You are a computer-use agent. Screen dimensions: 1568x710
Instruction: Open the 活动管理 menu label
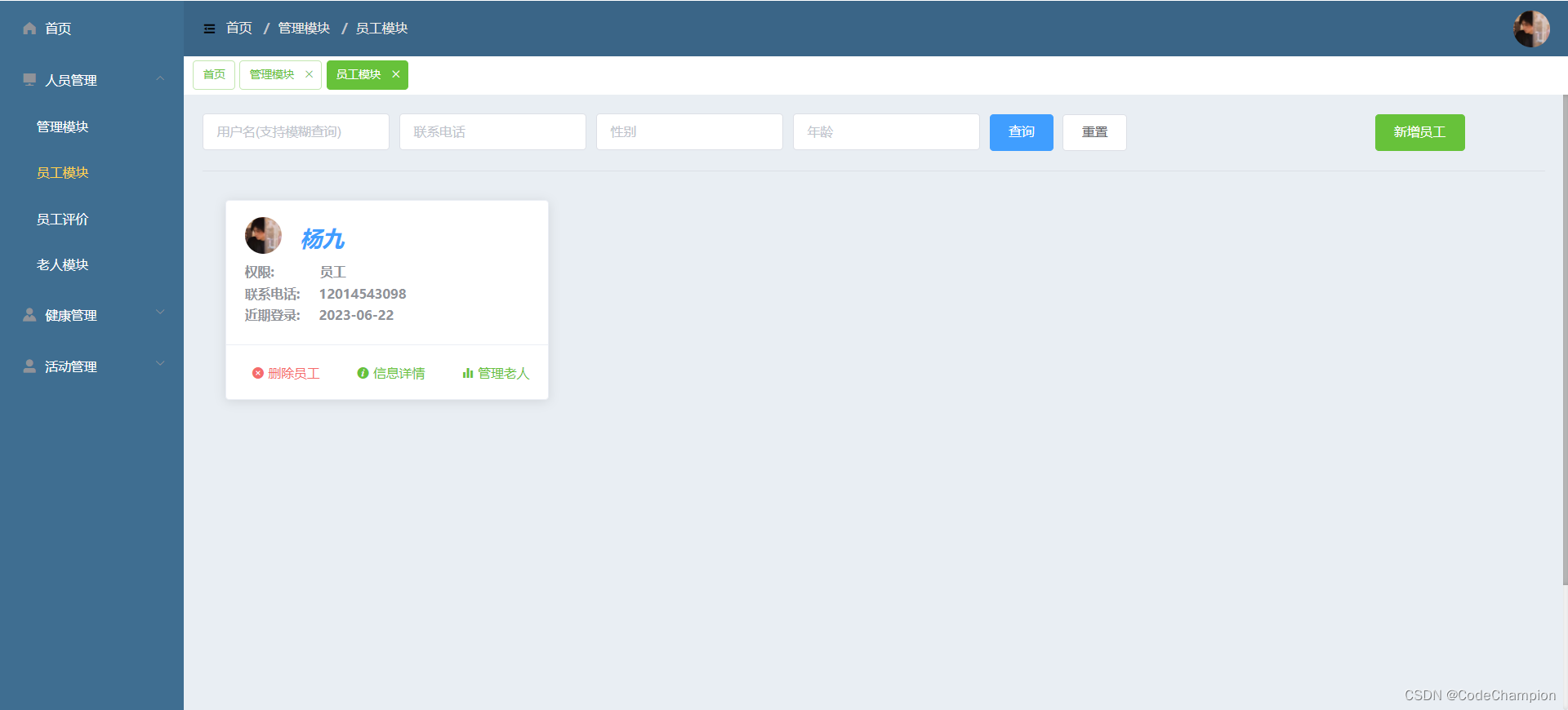[71, 367]
